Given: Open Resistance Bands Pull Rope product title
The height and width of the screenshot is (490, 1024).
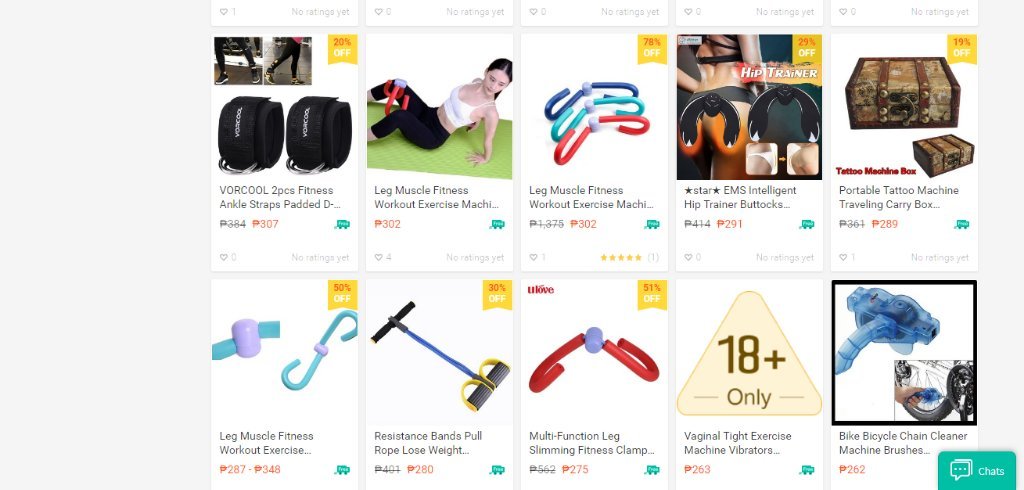Looking at the screenshot, I should coord(428,443).
